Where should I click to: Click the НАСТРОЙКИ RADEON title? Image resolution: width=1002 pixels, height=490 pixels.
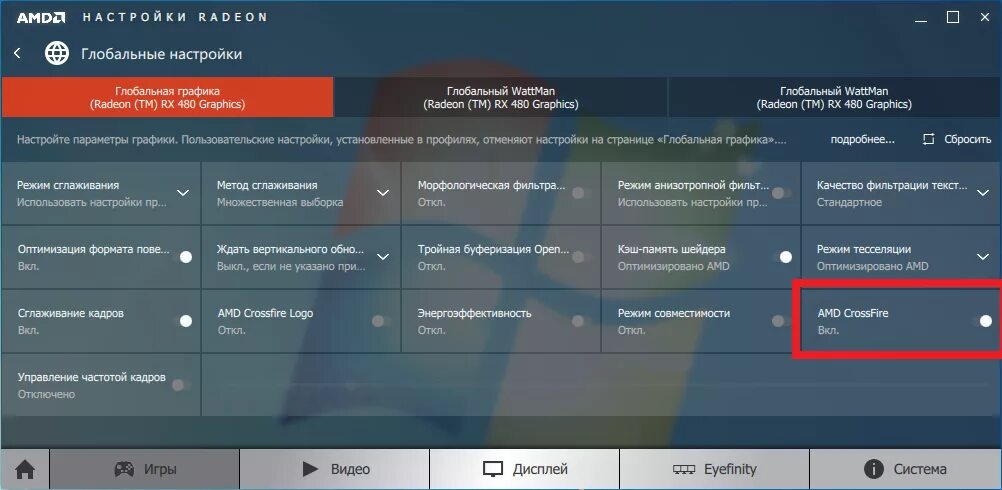(175, 17)
